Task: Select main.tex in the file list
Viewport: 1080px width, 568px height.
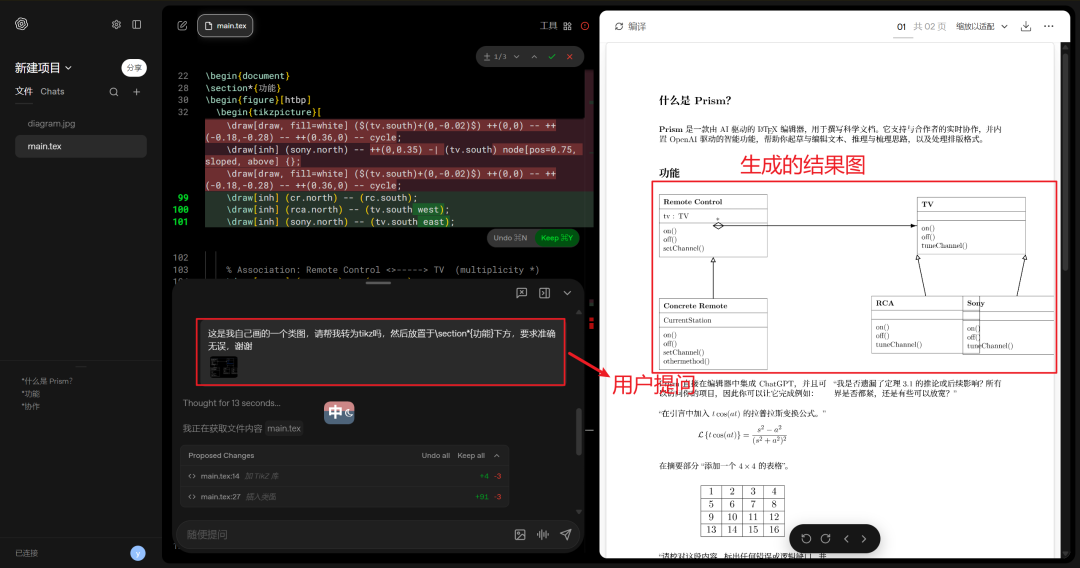Action: pyautogui.click(x=81, y=146)
